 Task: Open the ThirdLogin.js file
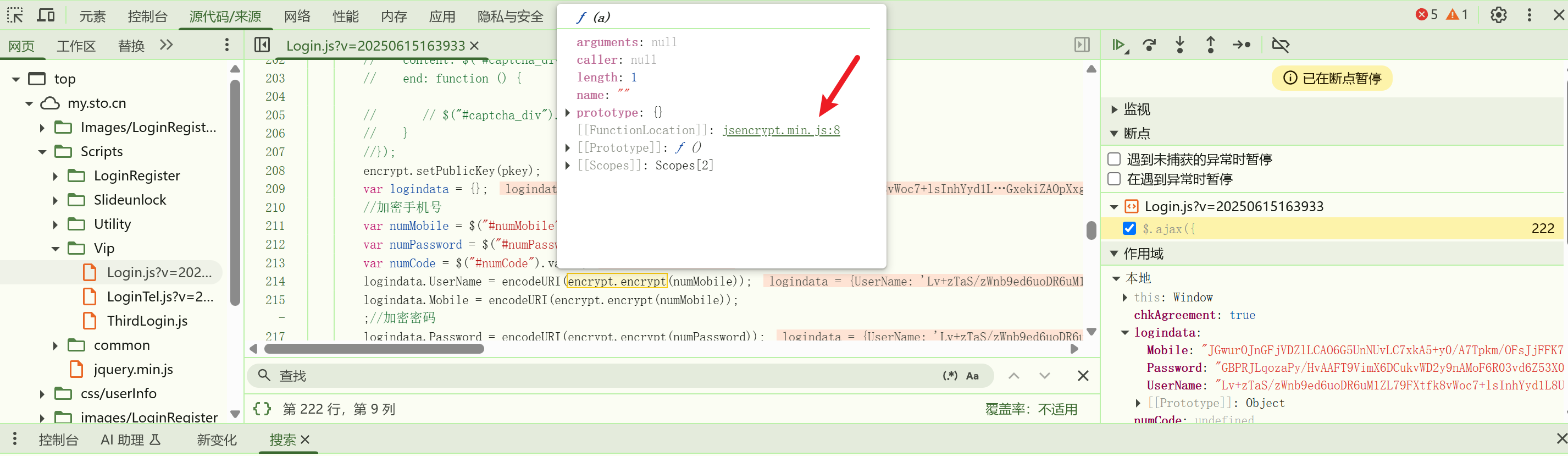pos(147,321)
